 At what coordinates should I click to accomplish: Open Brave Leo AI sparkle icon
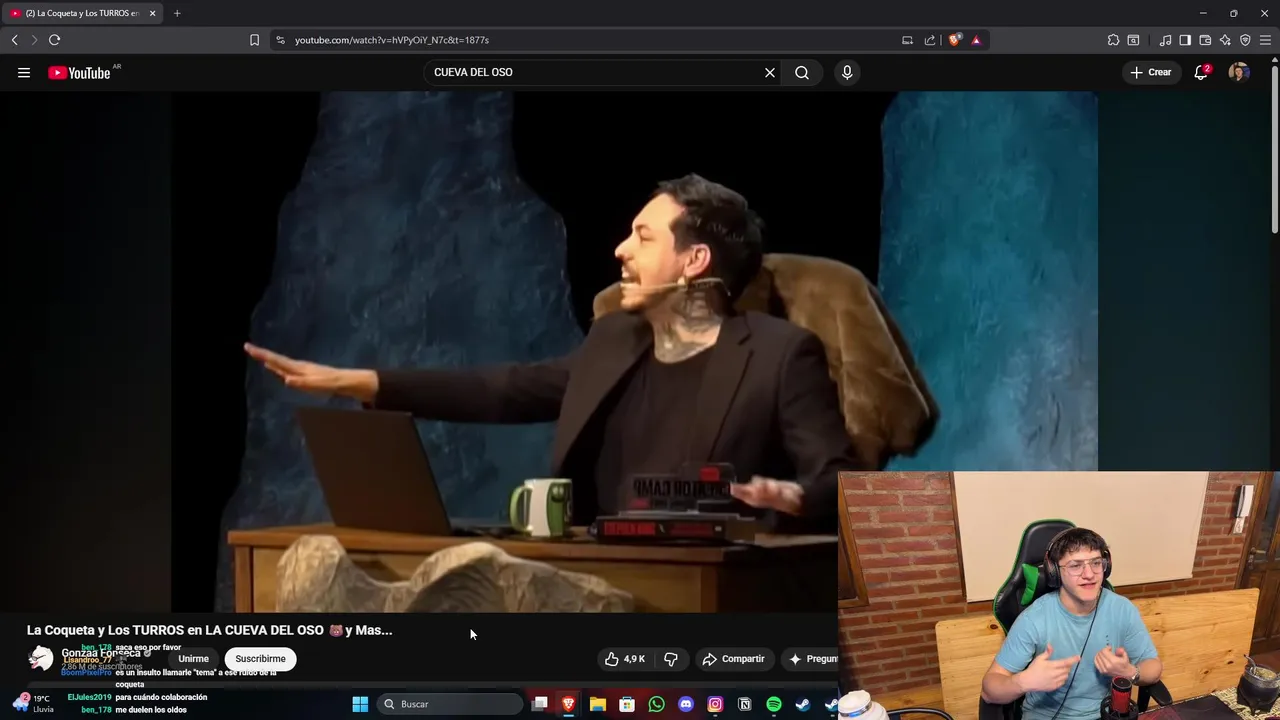click(x=1225, y=40)
